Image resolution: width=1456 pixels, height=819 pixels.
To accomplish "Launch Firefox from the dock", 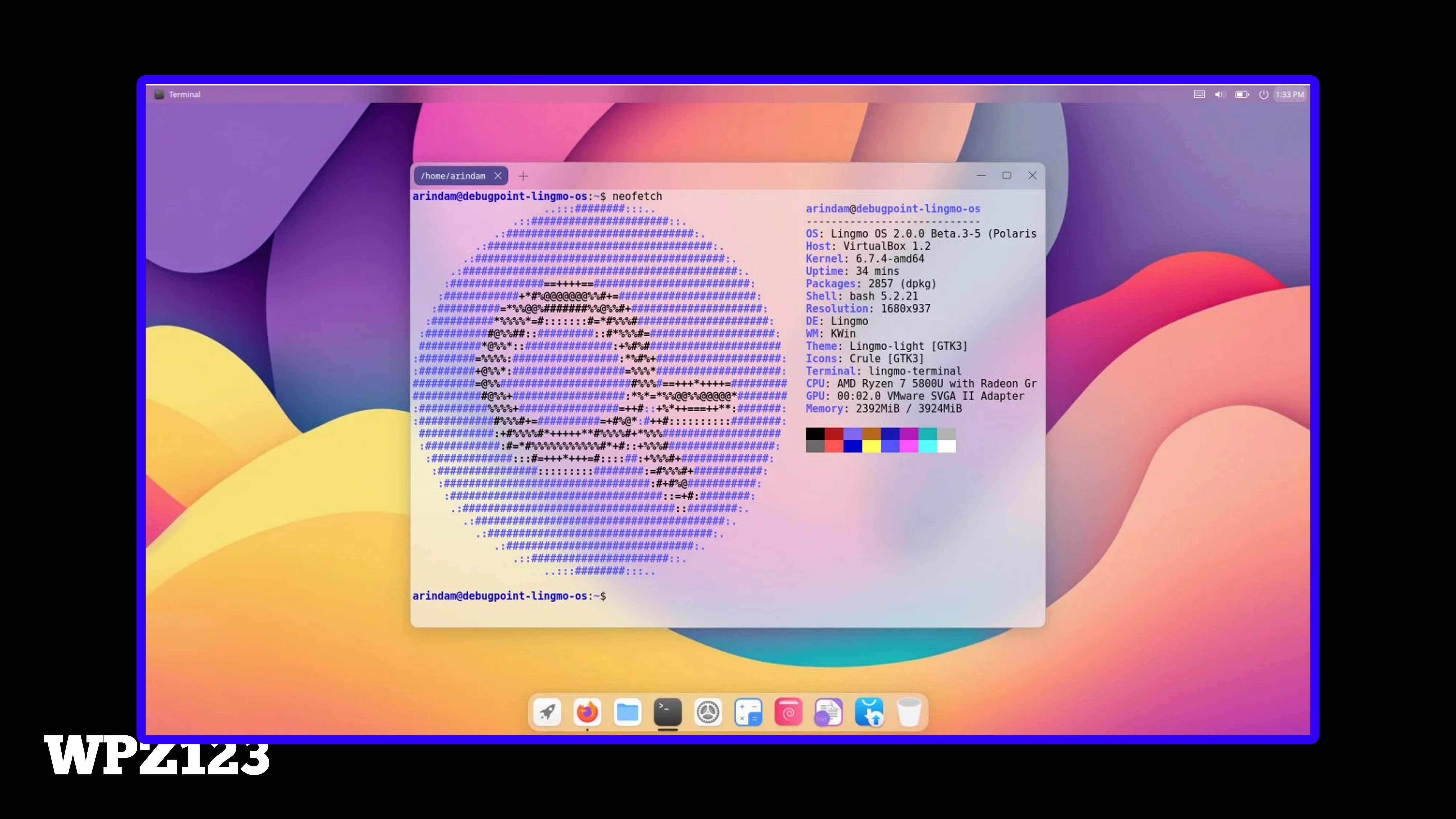I will (587, 712).
